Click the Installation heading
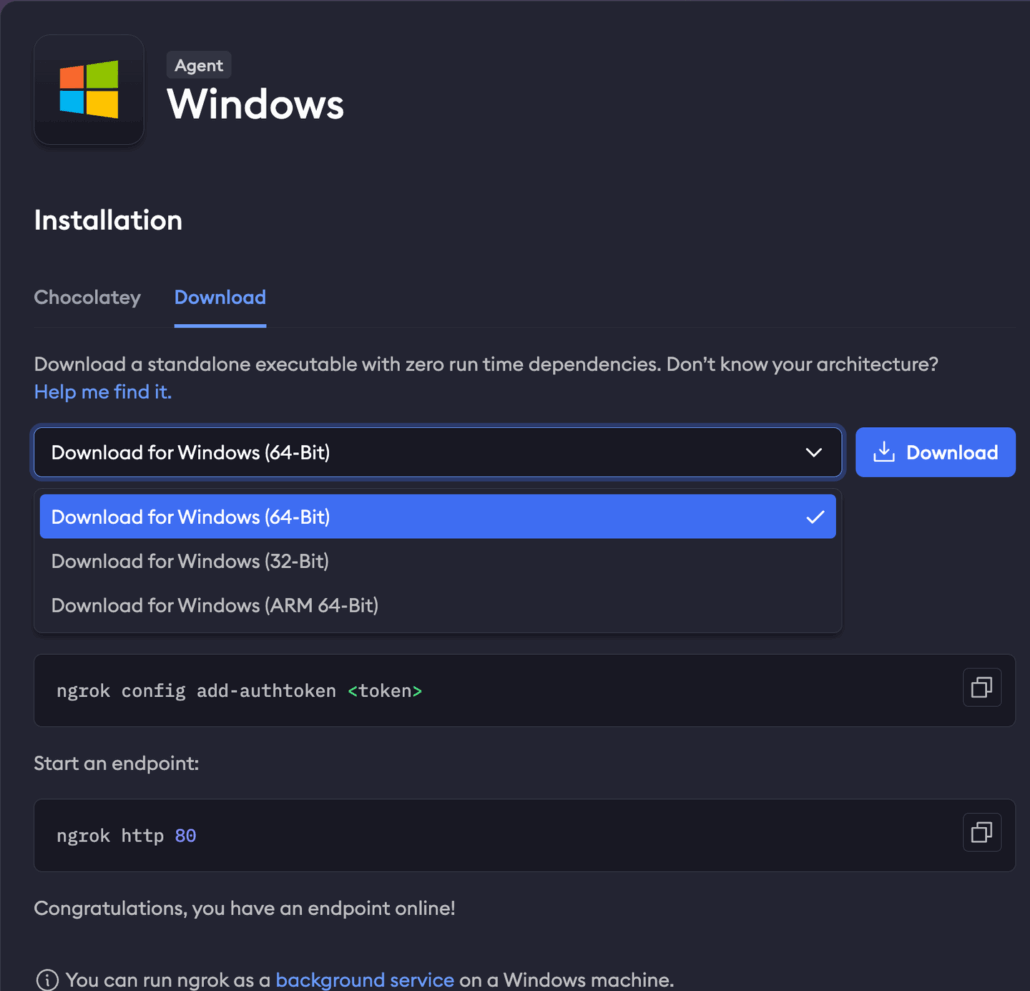Viewport: 1030px width, 991px height. (x=108, y=220)
